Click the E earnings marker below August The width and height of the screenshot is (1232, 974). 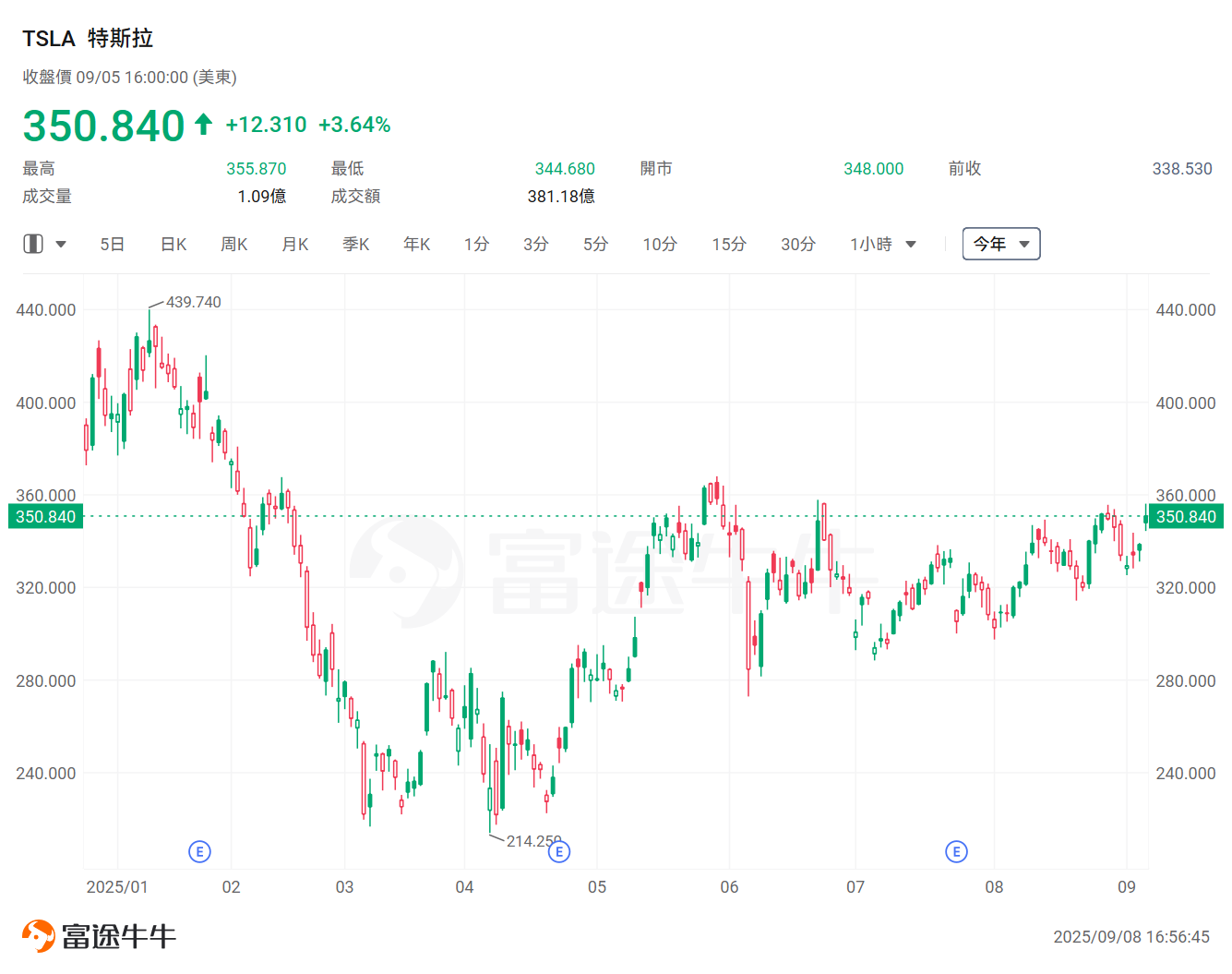957,851
